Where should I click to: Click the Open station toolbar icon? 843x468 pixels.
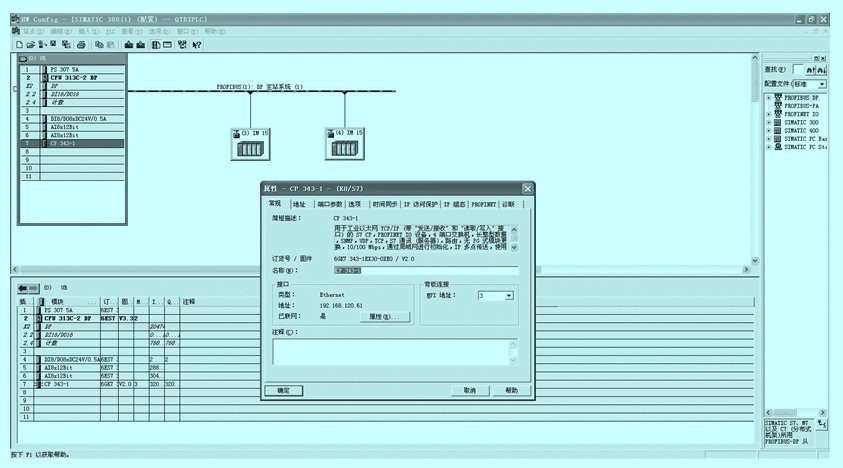point(31,45)
